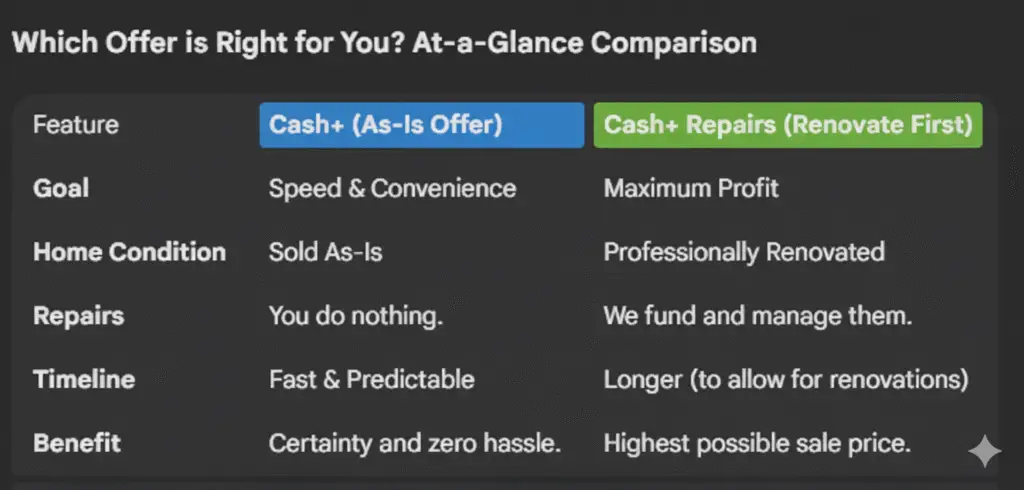The width and height of the screenshot is (1024, 490).
Task: Click the Goal row label
Action: coord(61,188)
